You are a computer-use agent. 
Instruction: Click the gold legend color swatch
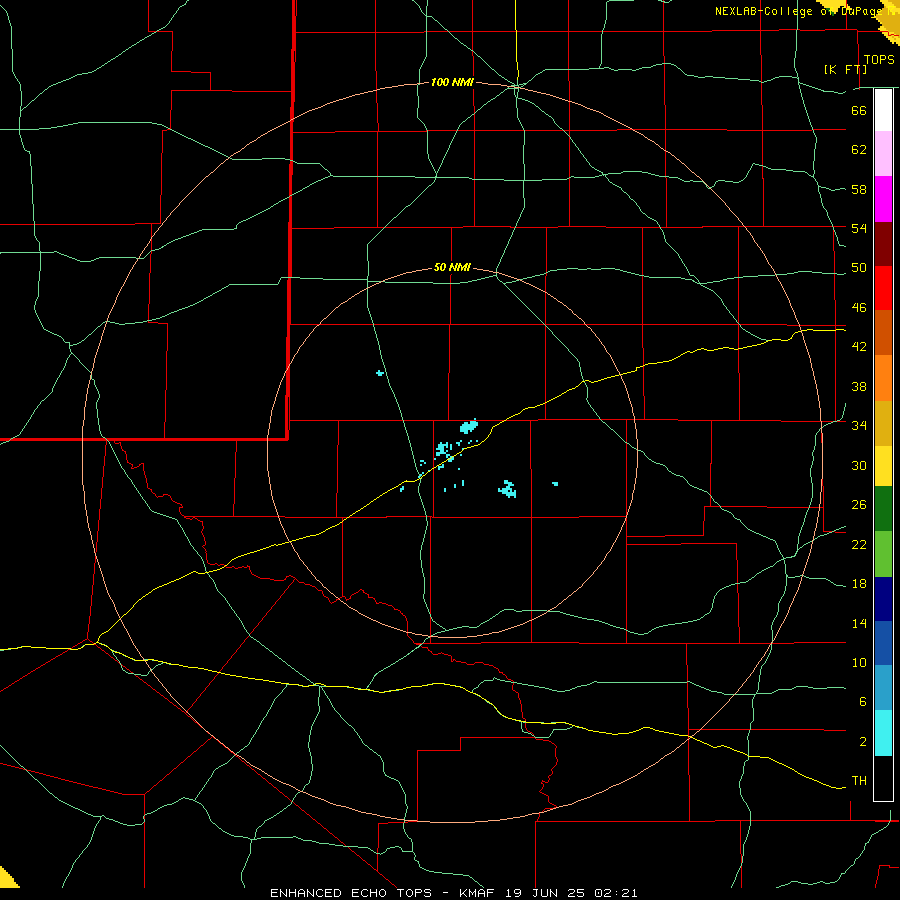tap(883, 423)
